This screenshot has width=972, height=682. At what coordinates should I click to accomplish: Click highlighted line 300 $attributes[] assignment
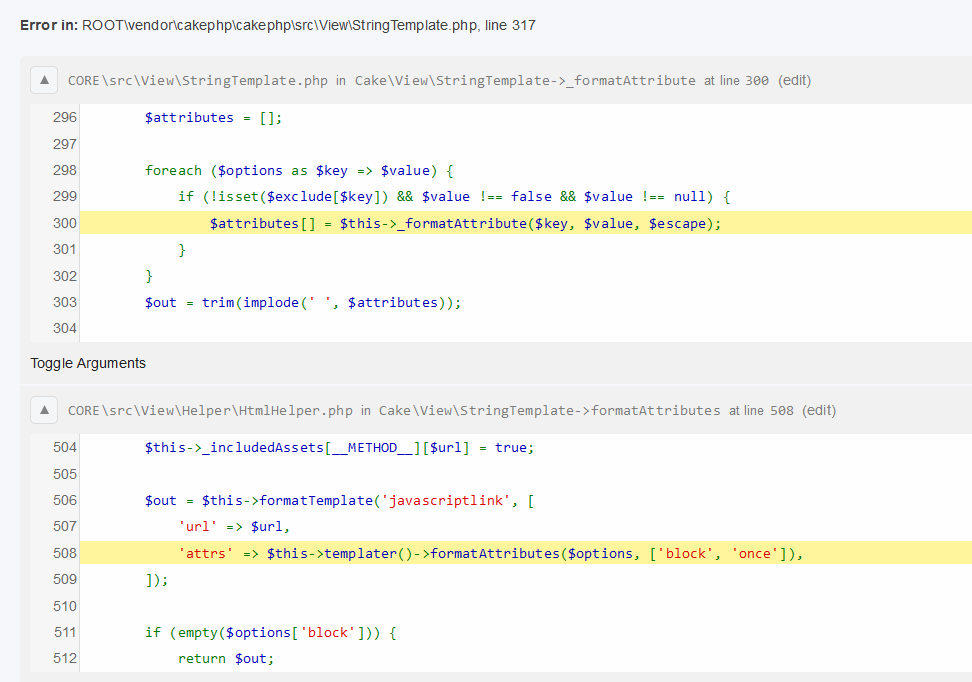tap(466, 223)
